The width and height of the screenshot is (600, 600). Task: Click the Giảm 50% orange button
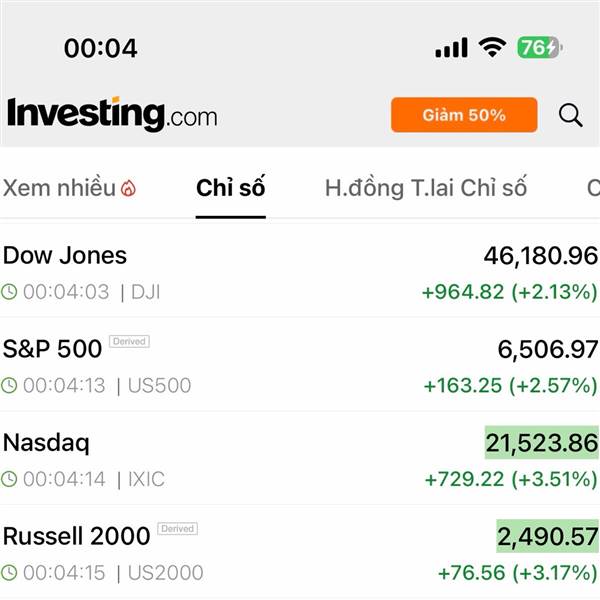coord(464,115)
